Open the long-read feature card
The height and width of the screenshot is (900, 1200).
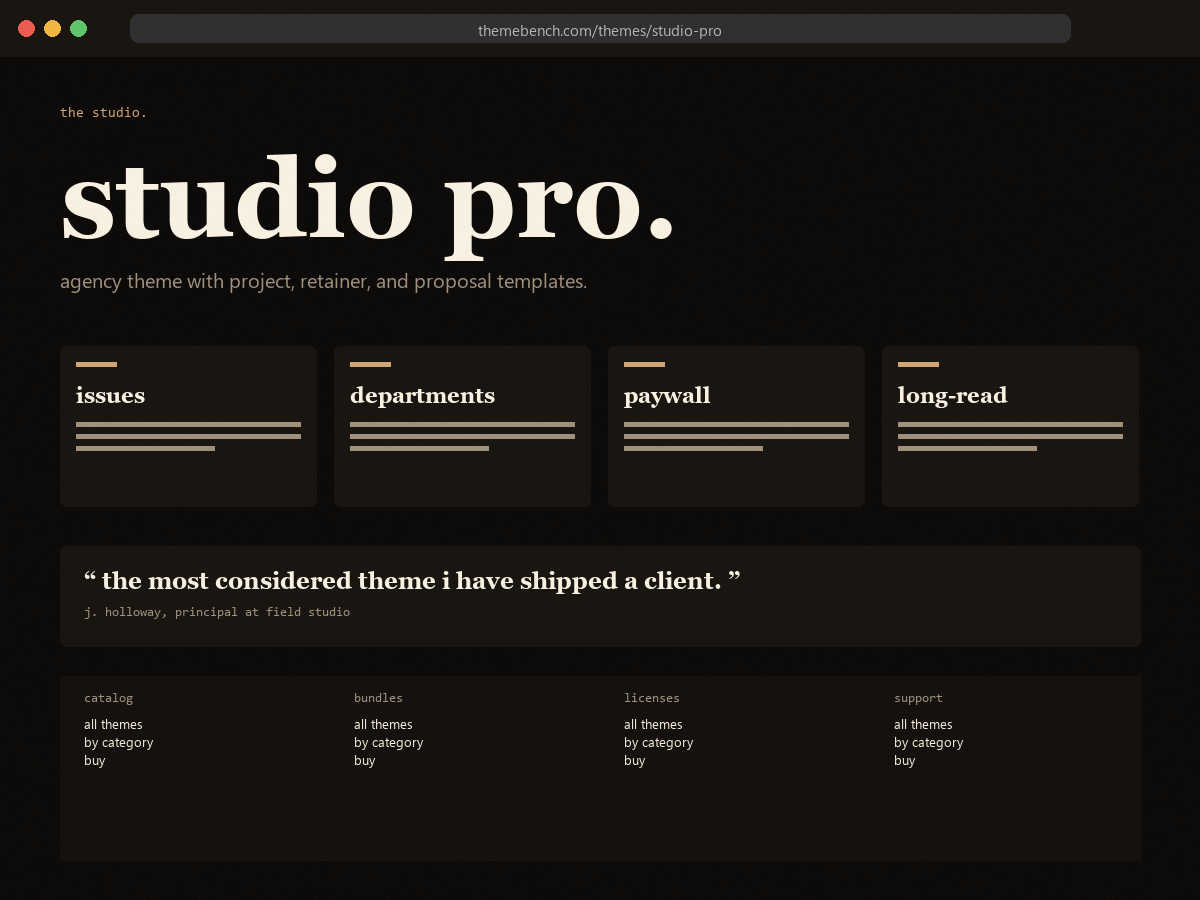coord(1010,427)
